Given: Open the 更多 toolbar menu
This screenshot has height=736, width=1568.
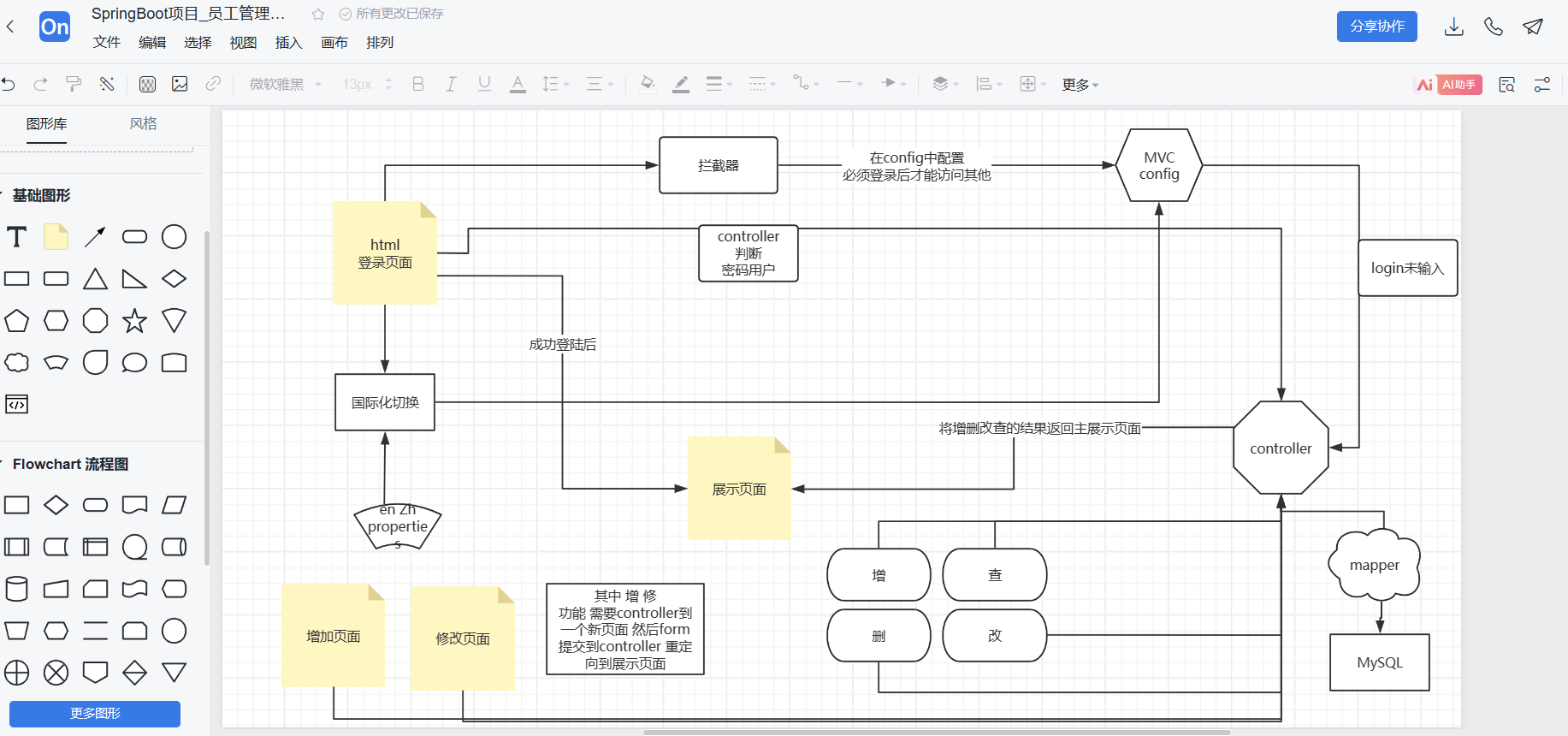Looking at the screenshot, I should (x=1080, y=85).
